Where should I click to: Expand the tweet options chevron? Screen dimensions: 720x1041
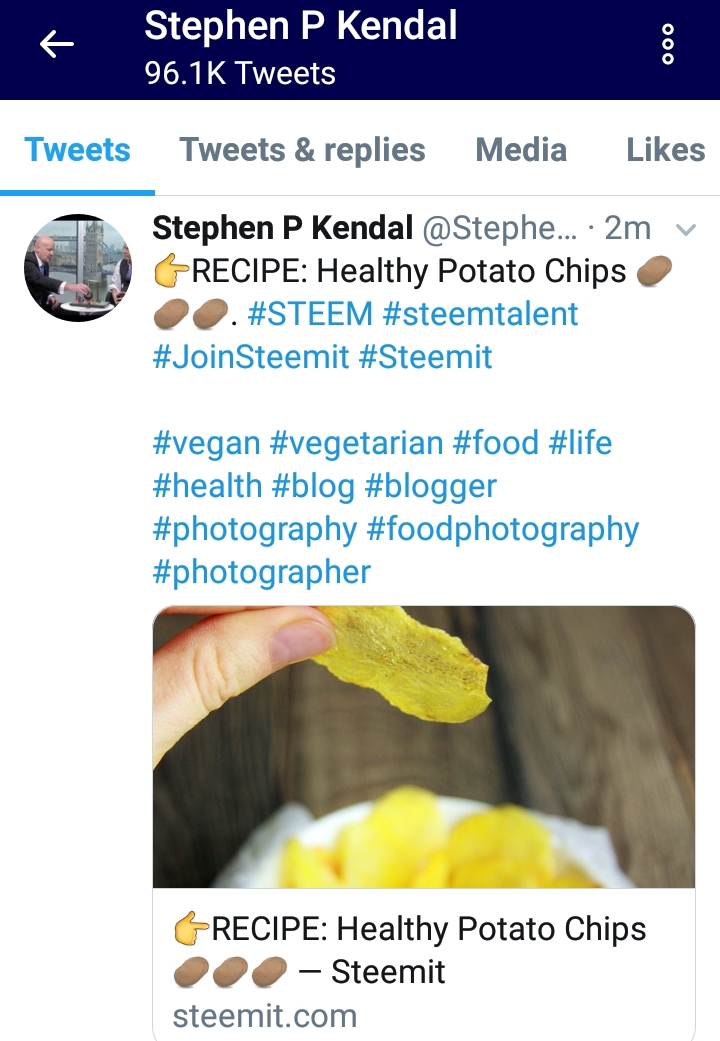pos(686,230)
